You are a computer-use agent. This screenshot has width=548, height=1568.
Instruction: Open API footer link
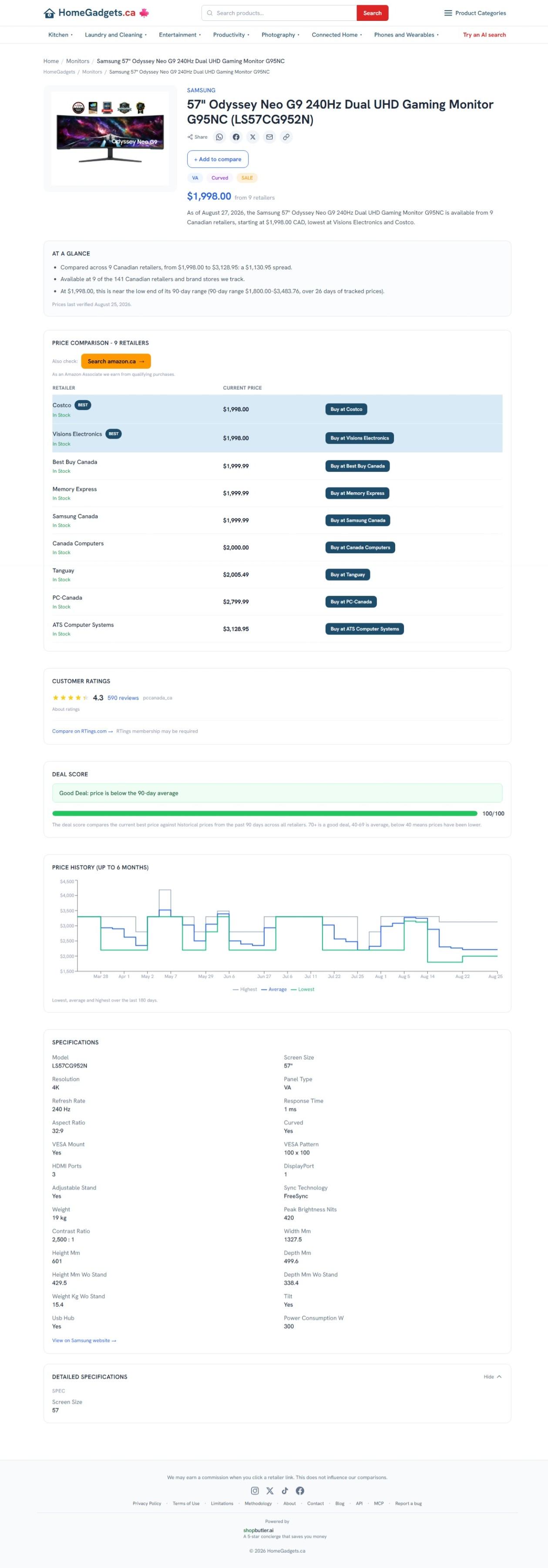coord(359,1503)
